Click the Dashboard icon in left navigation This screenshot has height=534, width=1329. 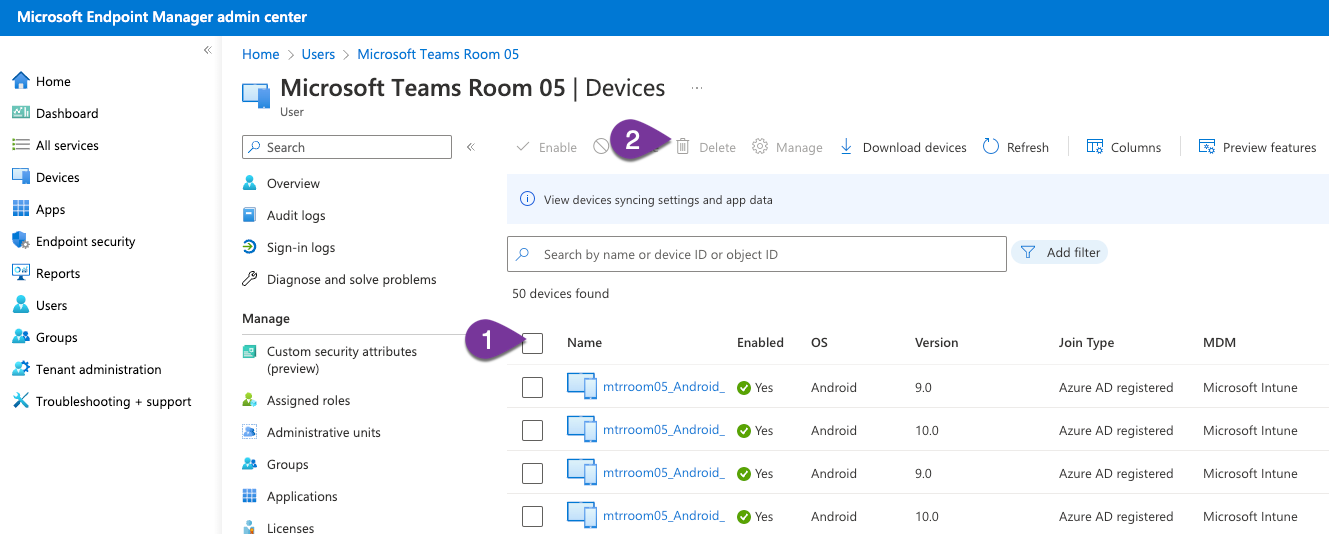coord(20,113)
